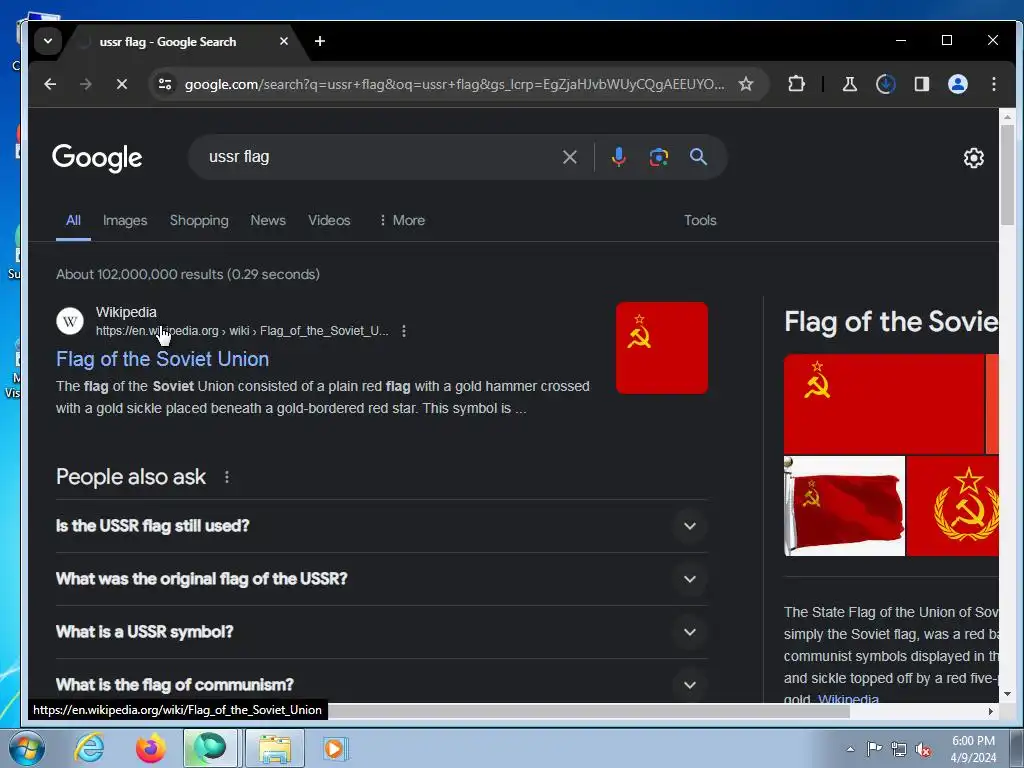Click Wikipedia W favicon in result
Screen dimensions: 1024x768
70,321
